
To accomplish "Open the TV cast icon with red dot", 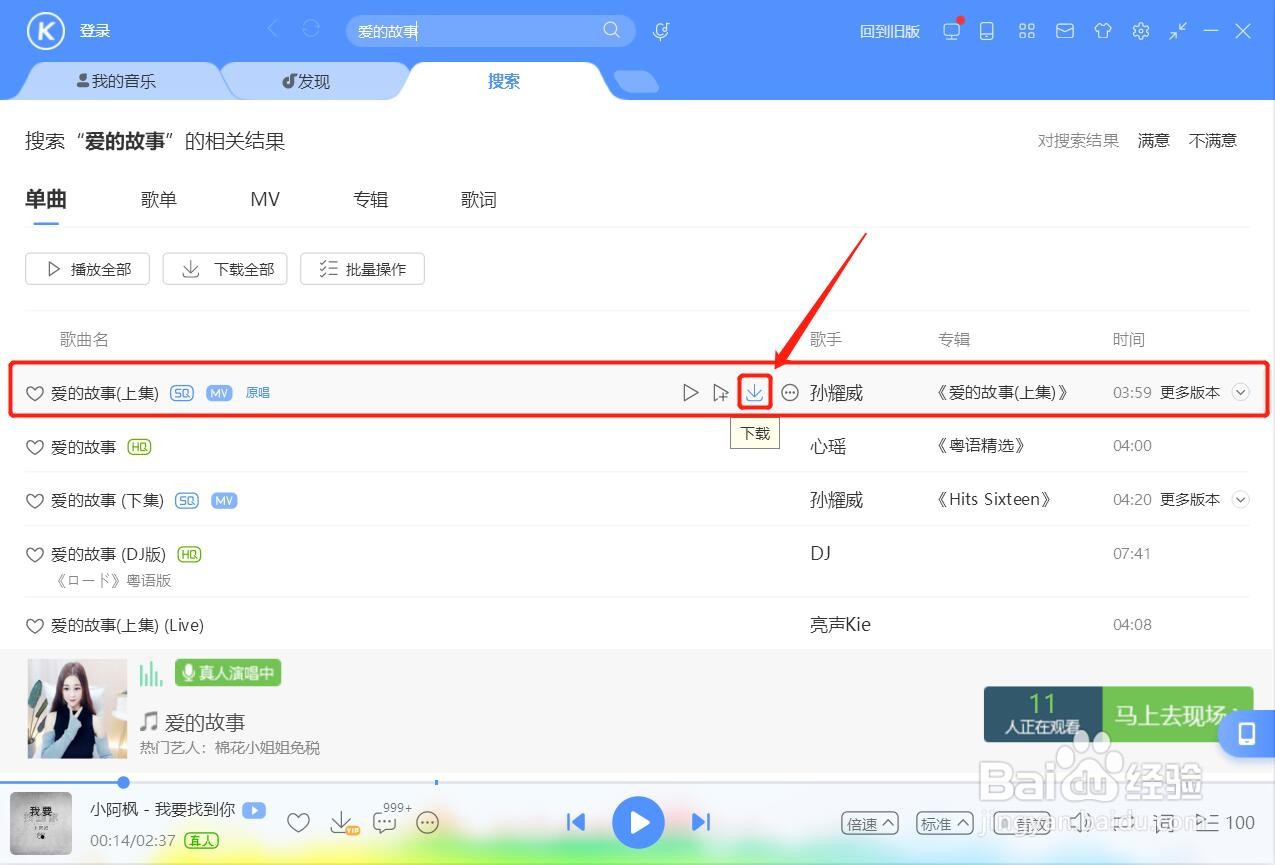I will [950, 31].
